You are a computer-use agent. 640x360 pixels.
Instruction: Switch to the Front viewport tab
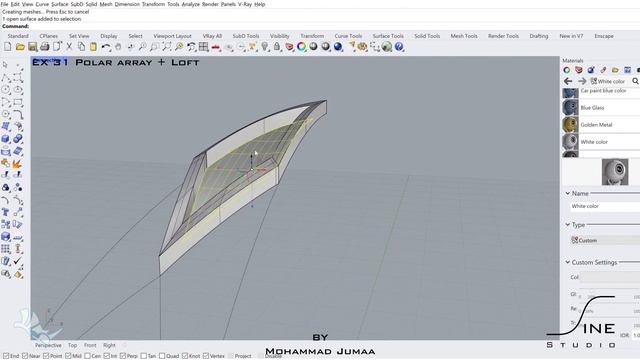click(90, 345)
